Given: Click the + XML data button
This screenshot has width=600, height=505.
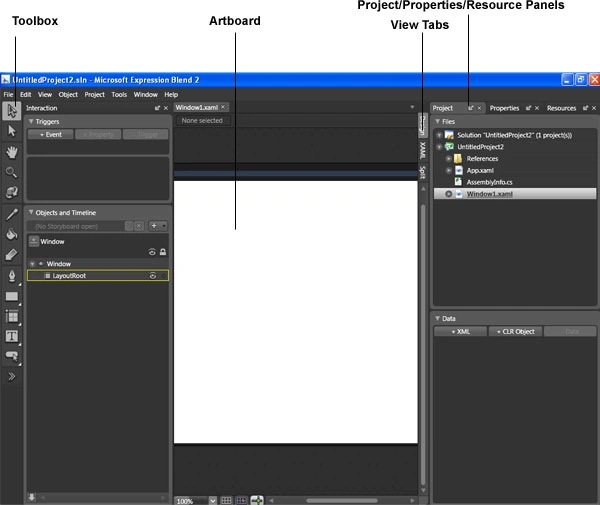Looking at the screenshot, I should pyautogui.click(x=460, y=332).
